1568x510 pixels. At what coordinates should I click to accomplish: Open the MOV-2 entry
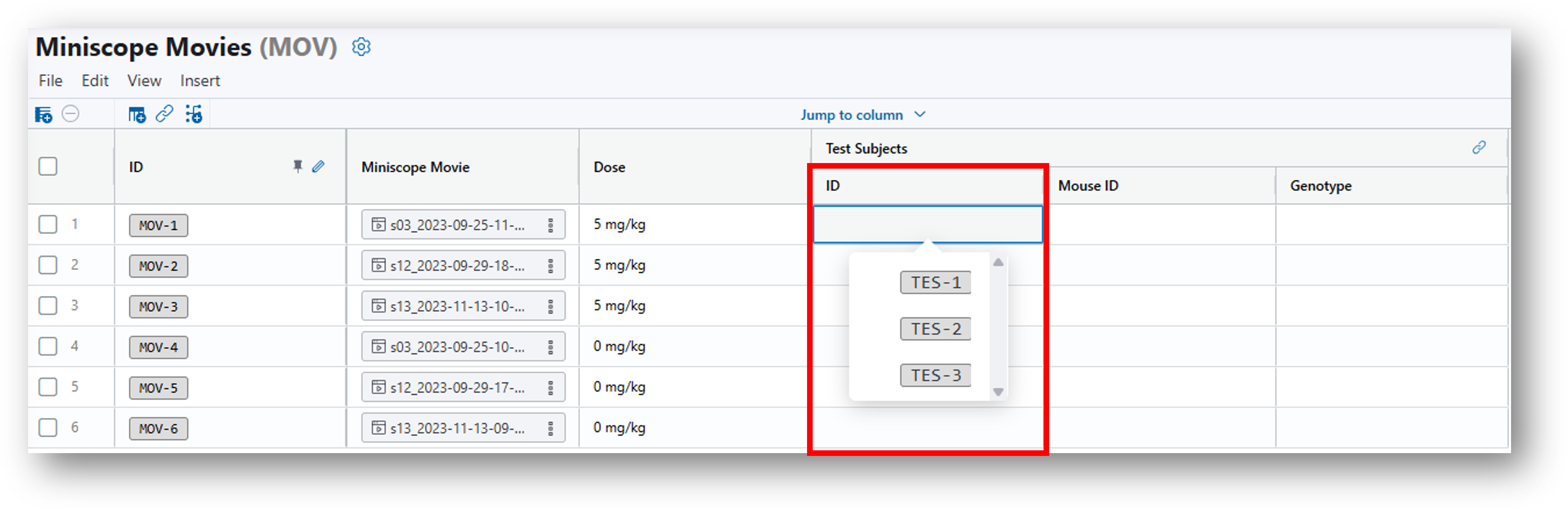click(x=158, y=266)
